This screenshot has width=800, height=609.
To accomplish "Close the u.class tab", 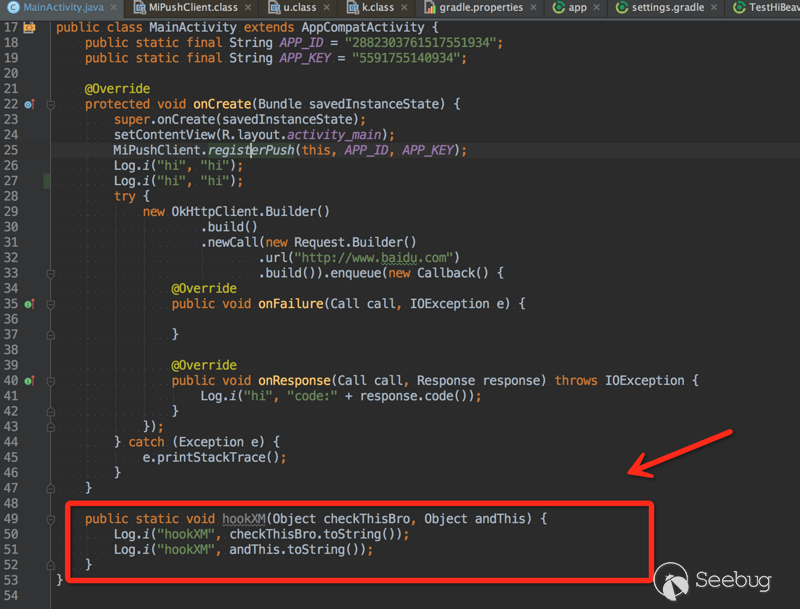I will pyautogui.click(x=327, y=8).
